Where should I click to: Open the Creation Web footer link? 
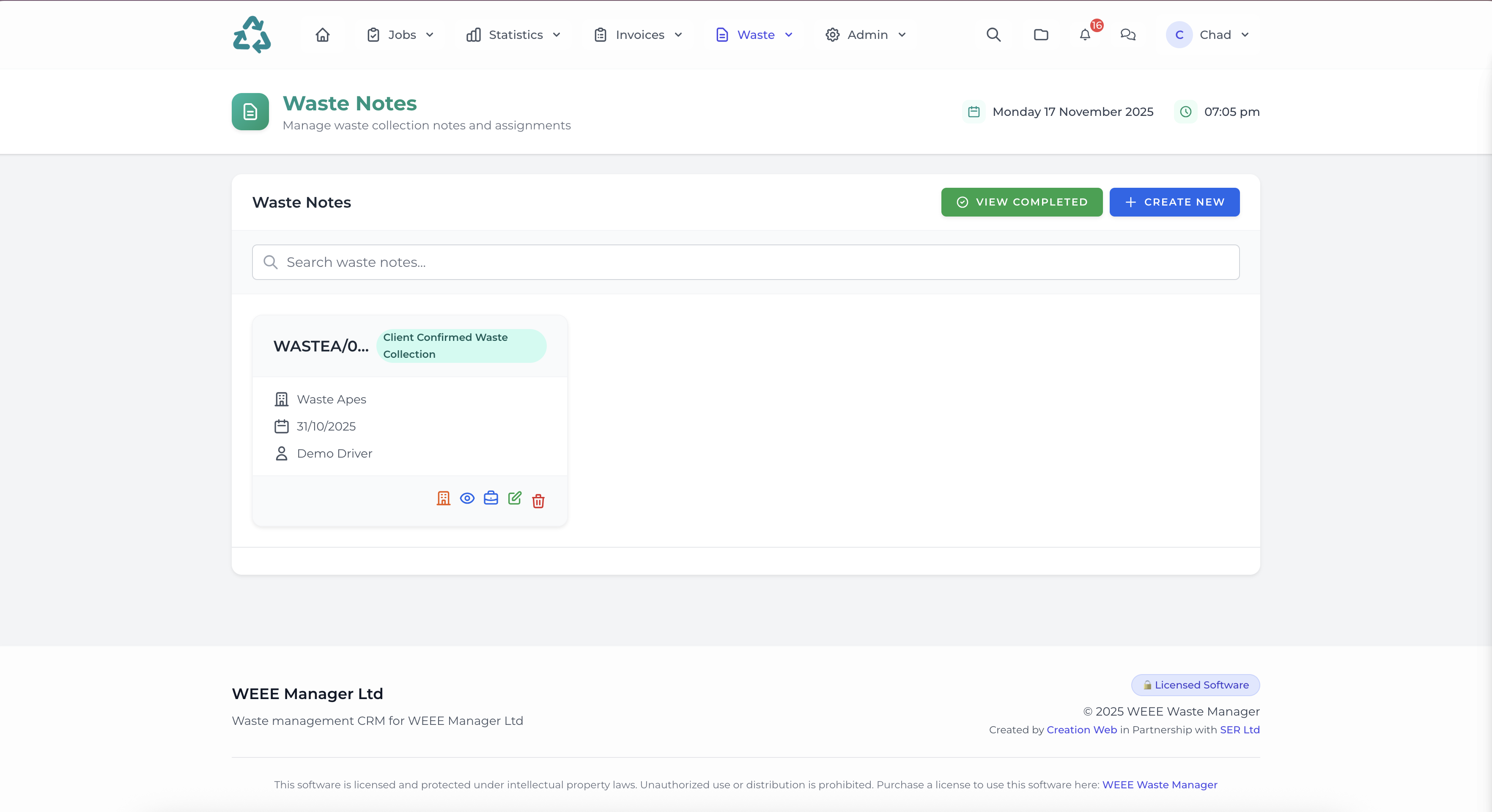pos(1081,730)
